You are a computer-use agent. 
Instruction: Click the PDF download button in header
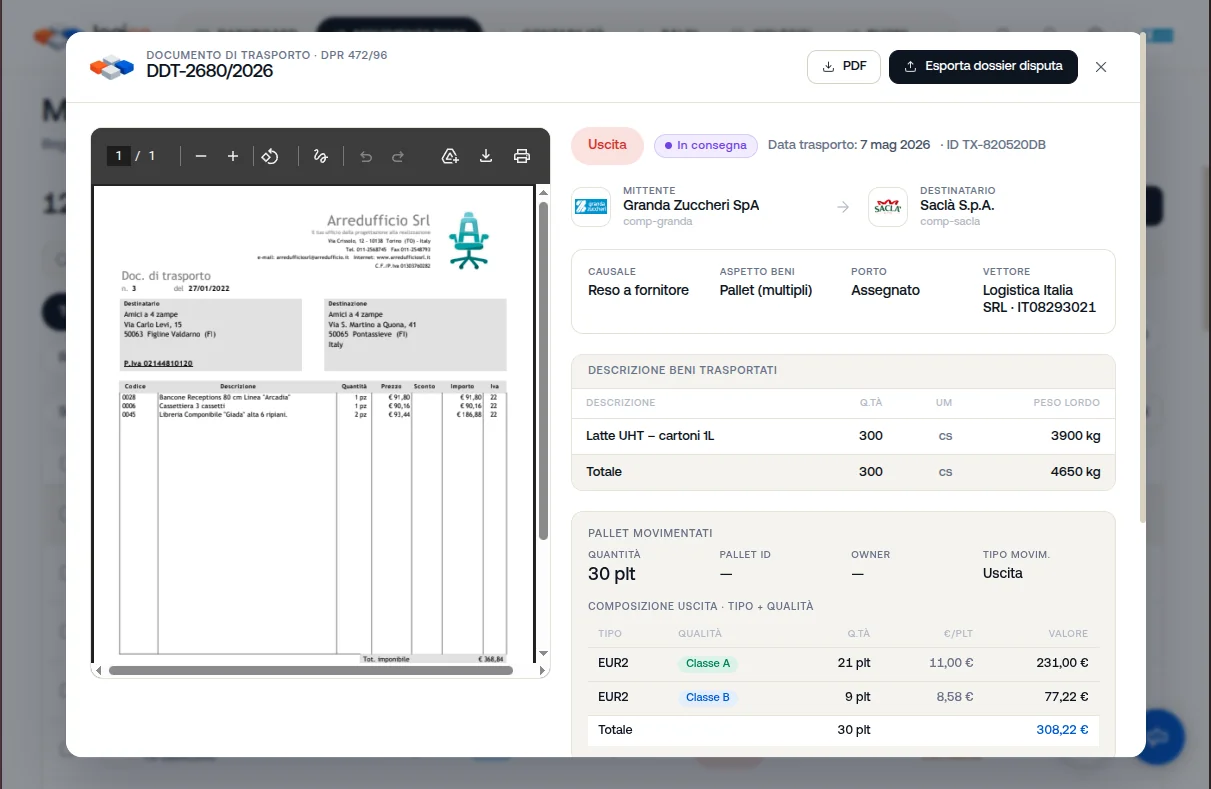844,67
